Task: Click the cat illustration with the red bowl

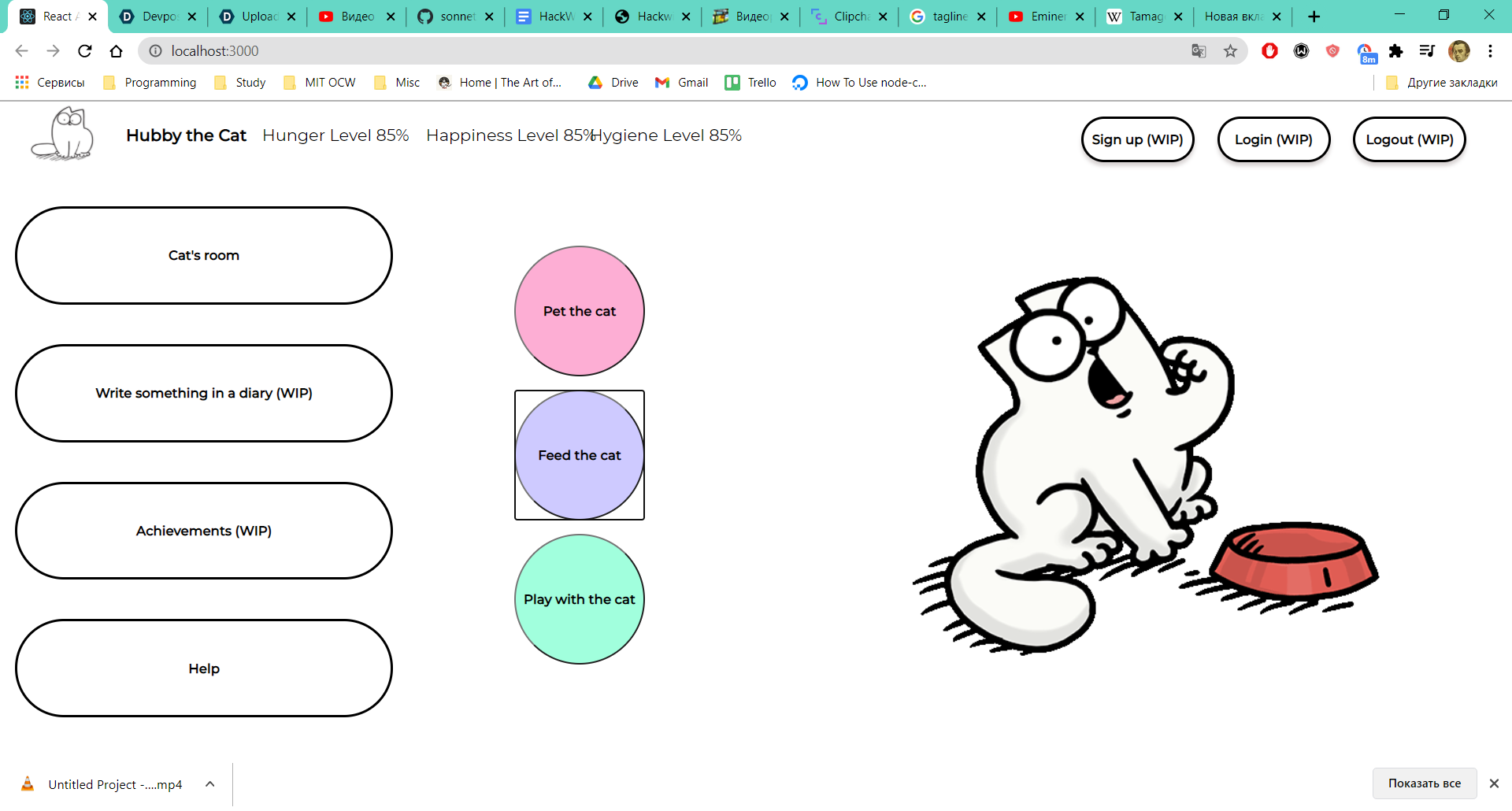Action: [x=1145, y=465]
